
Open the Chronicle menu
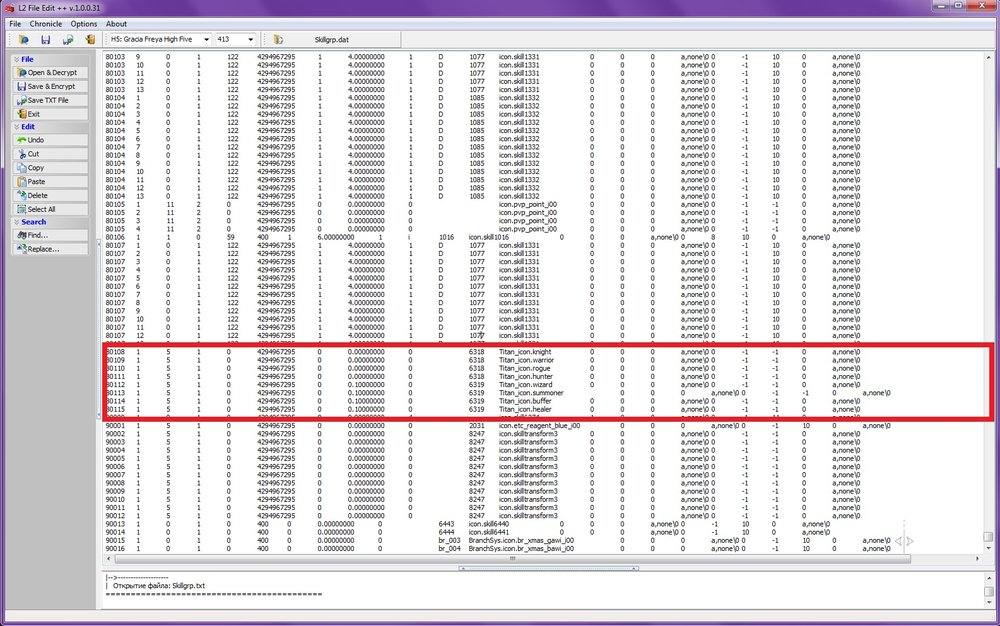coord(46,23)
